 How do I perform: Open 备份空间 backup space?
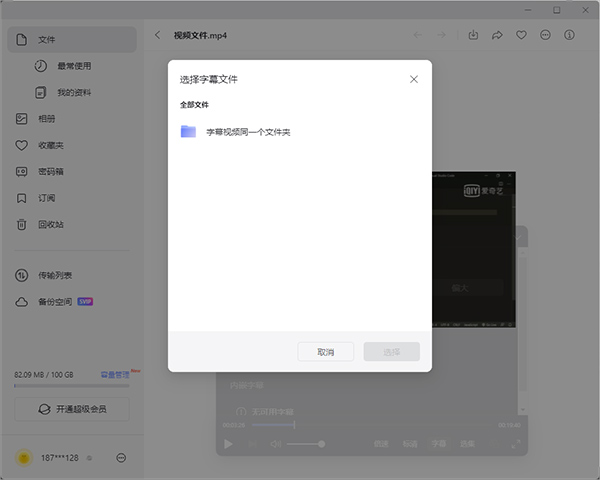(55, 301)
